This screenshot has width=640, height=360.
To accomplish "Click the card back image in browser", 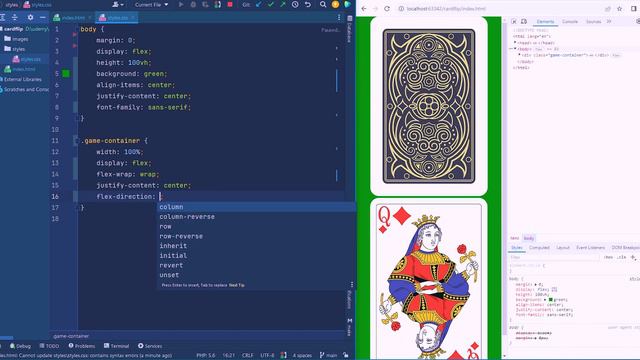I will [x=429, y=106].
